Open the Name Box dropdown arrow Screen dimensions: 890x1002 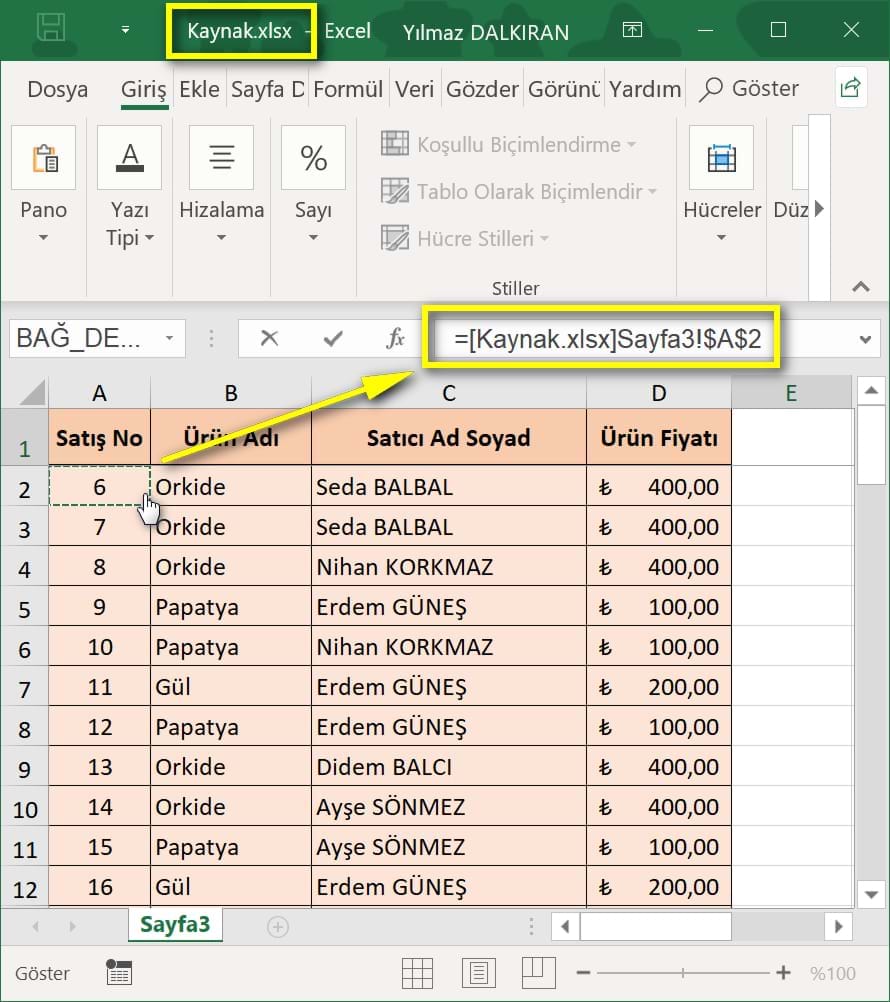click(x=169, y=338)
